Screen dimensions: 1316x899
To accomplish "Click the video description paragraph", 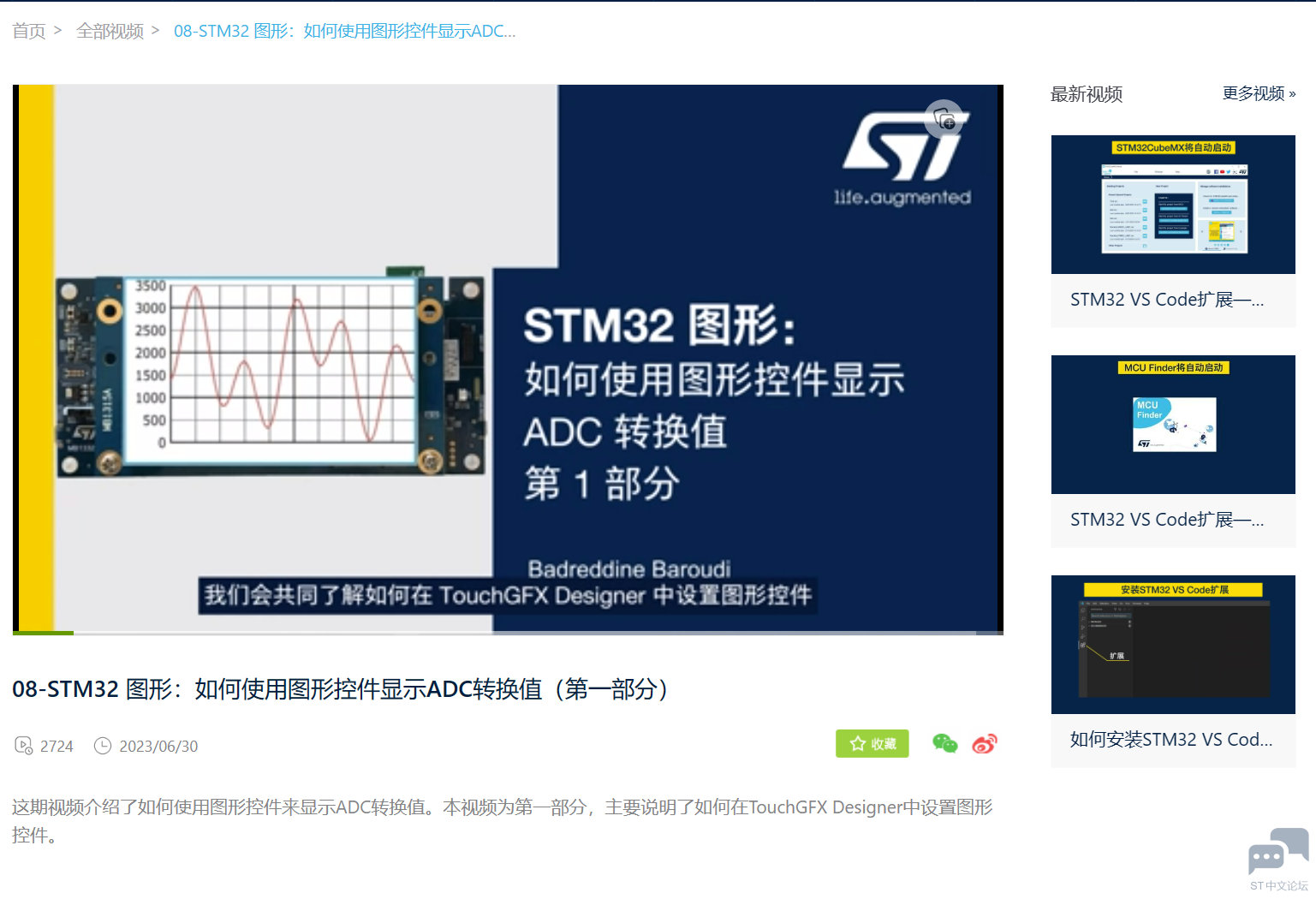I will tap(503, 821).
